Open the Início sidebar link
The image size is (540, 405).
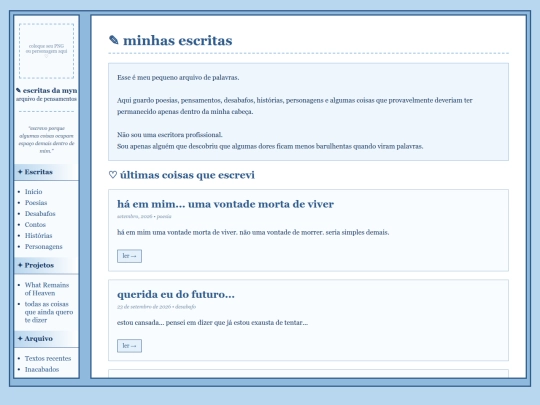(x=33, y=192)
